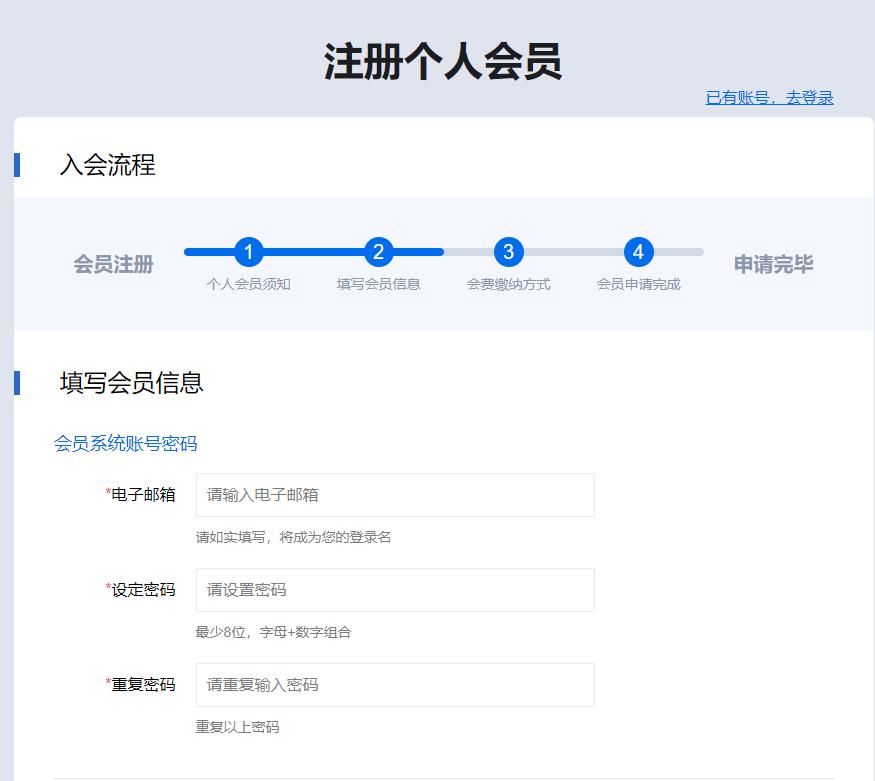Focus the 设定密码 input field
The image size is (875, 781).
coord(395,590)
